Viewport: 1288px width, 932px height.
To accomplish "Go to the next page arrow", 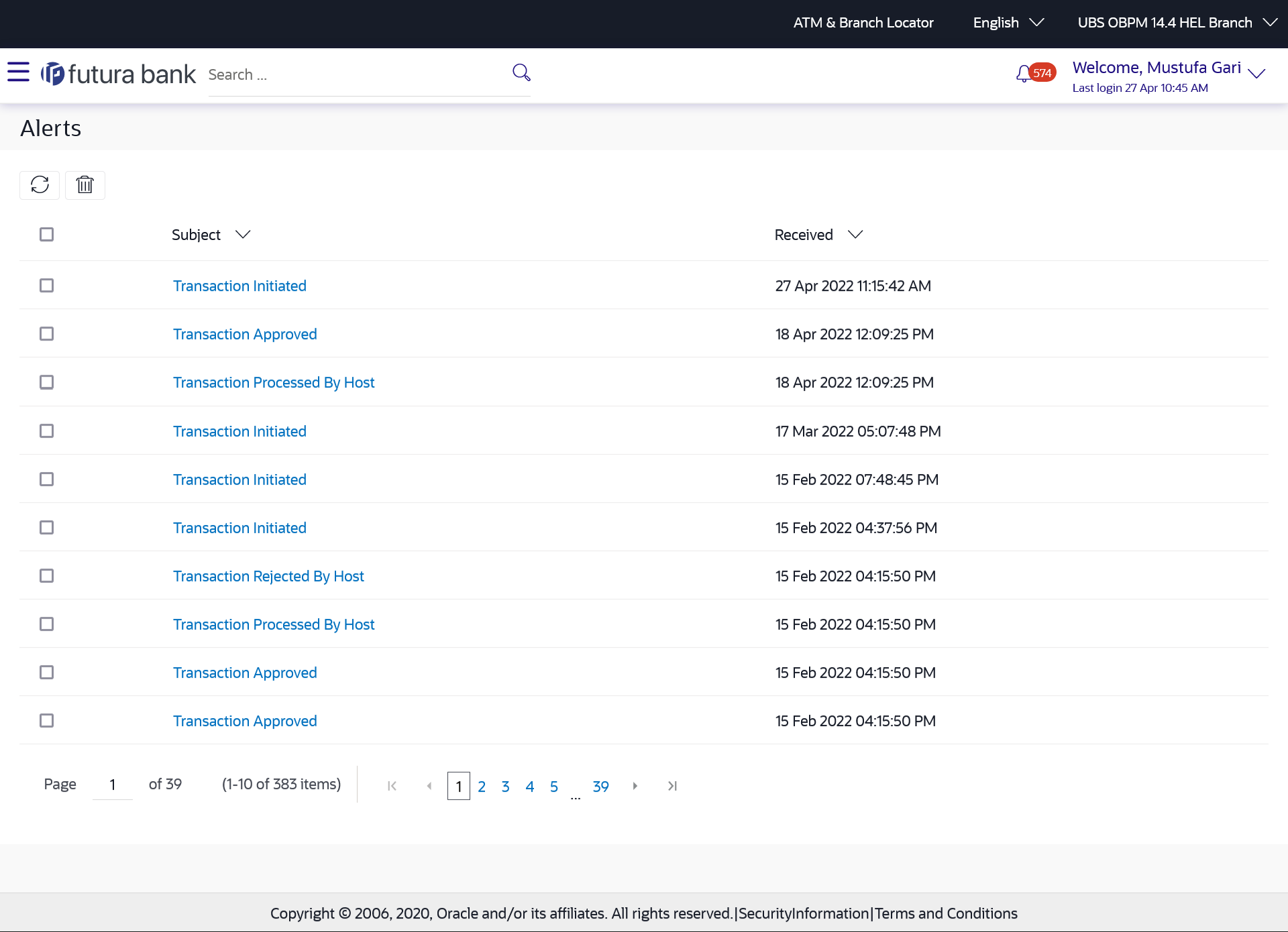I will click(635, 786).
